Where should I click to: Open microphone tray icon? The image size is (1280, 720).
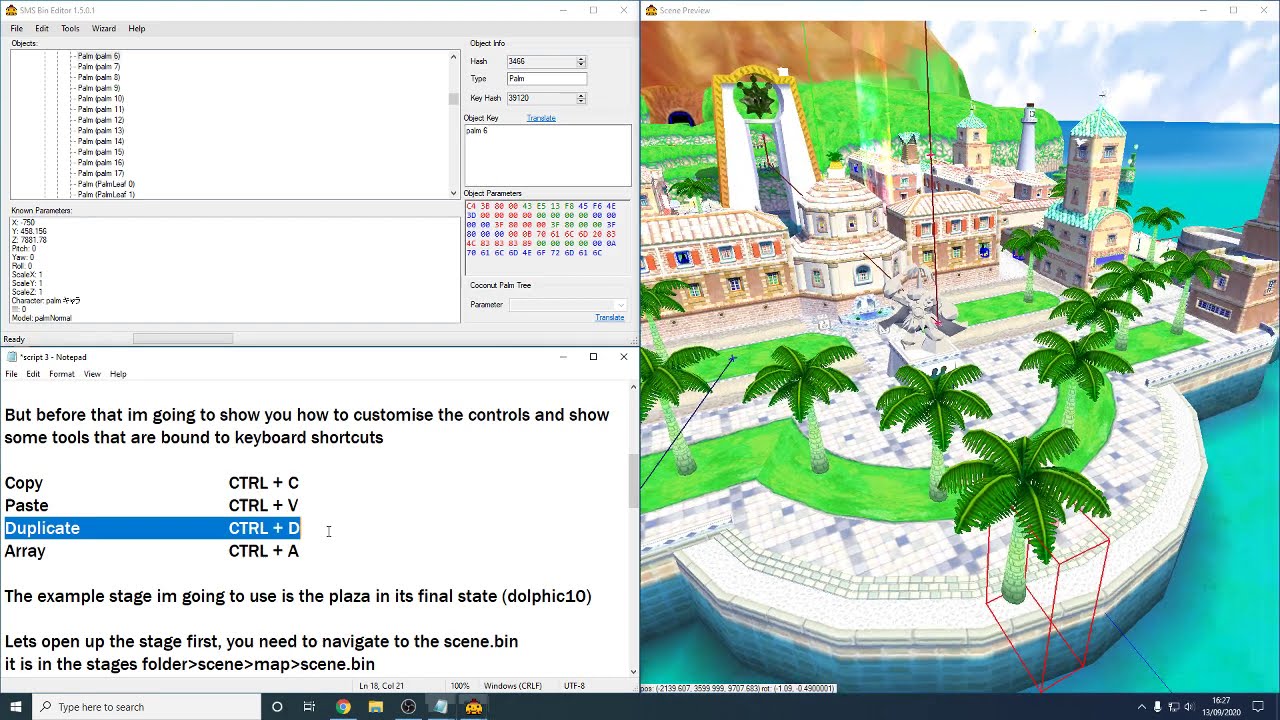(1157, 707)
